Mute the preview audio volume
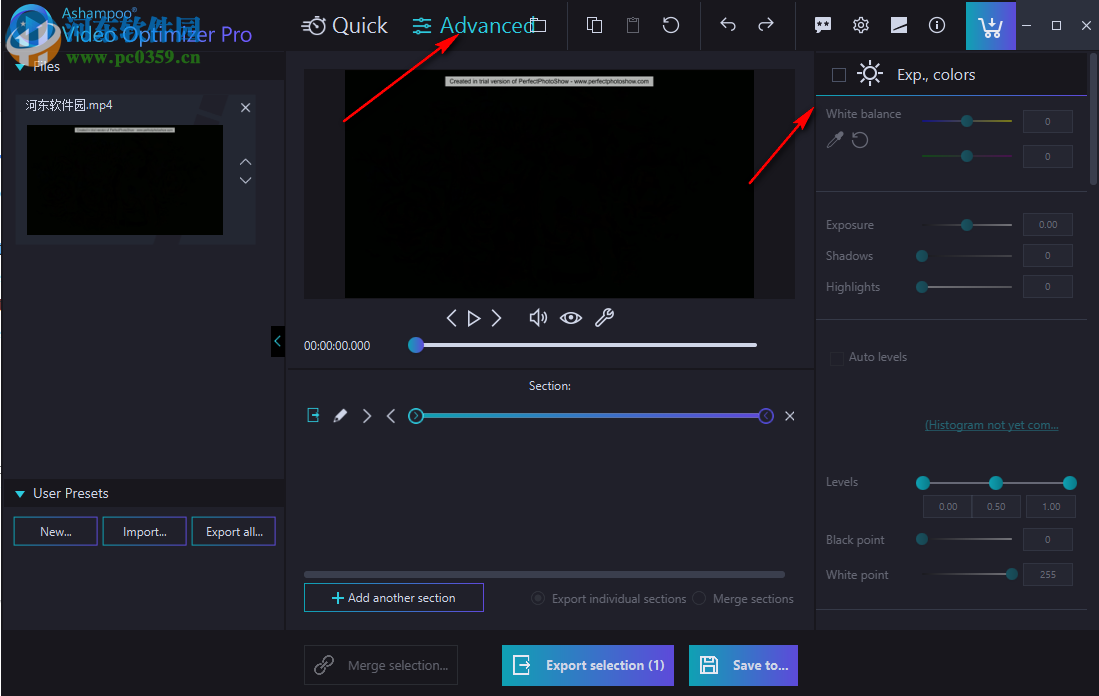The width and height of the screenshot is (1099, 696). pyautogui.click(x=538, y=317)
